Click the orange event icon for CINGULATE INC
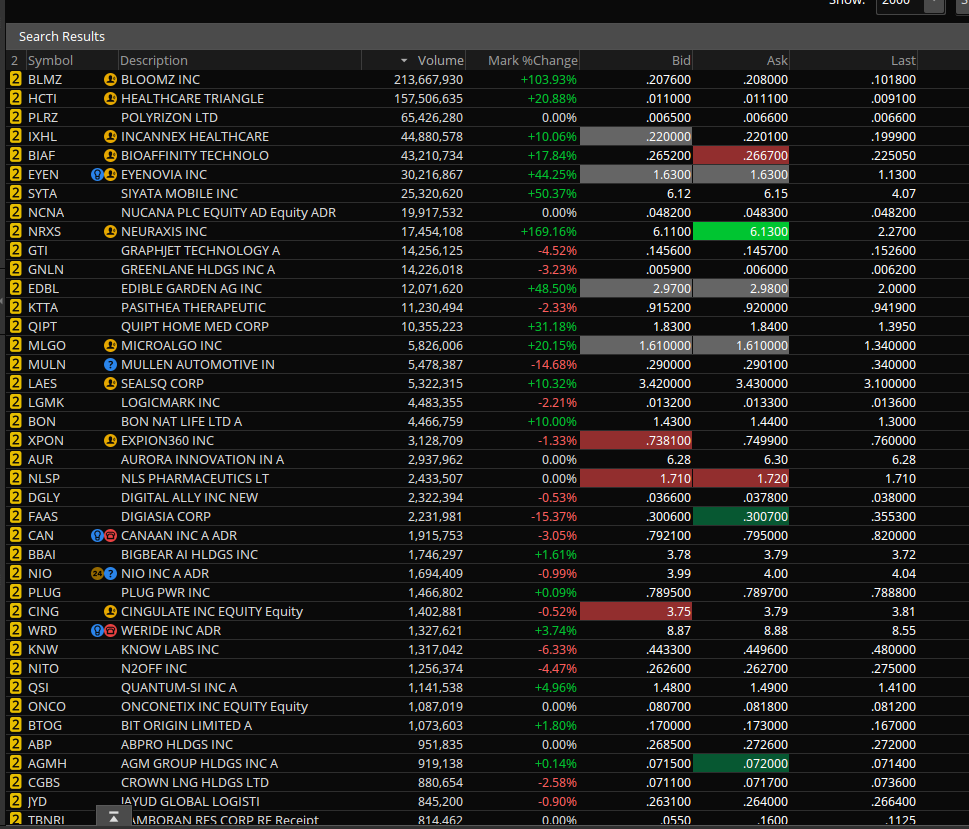Viewport: 969px width, 829px height. point(110,611)
